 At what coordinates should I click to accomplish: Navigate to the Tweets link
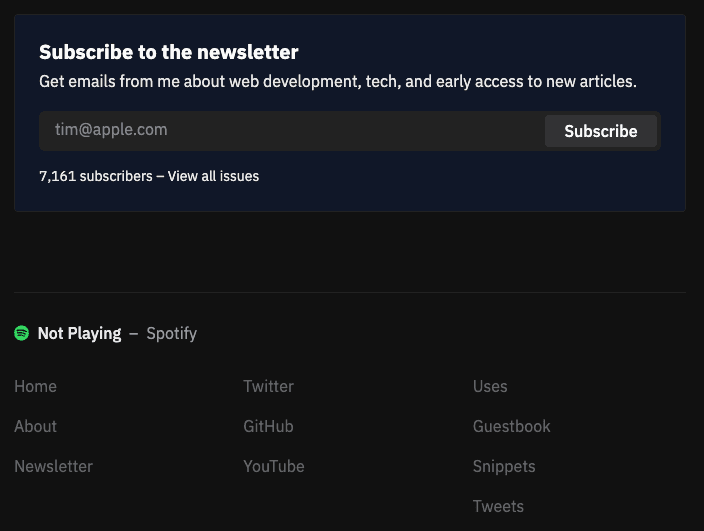coord(498,506)
